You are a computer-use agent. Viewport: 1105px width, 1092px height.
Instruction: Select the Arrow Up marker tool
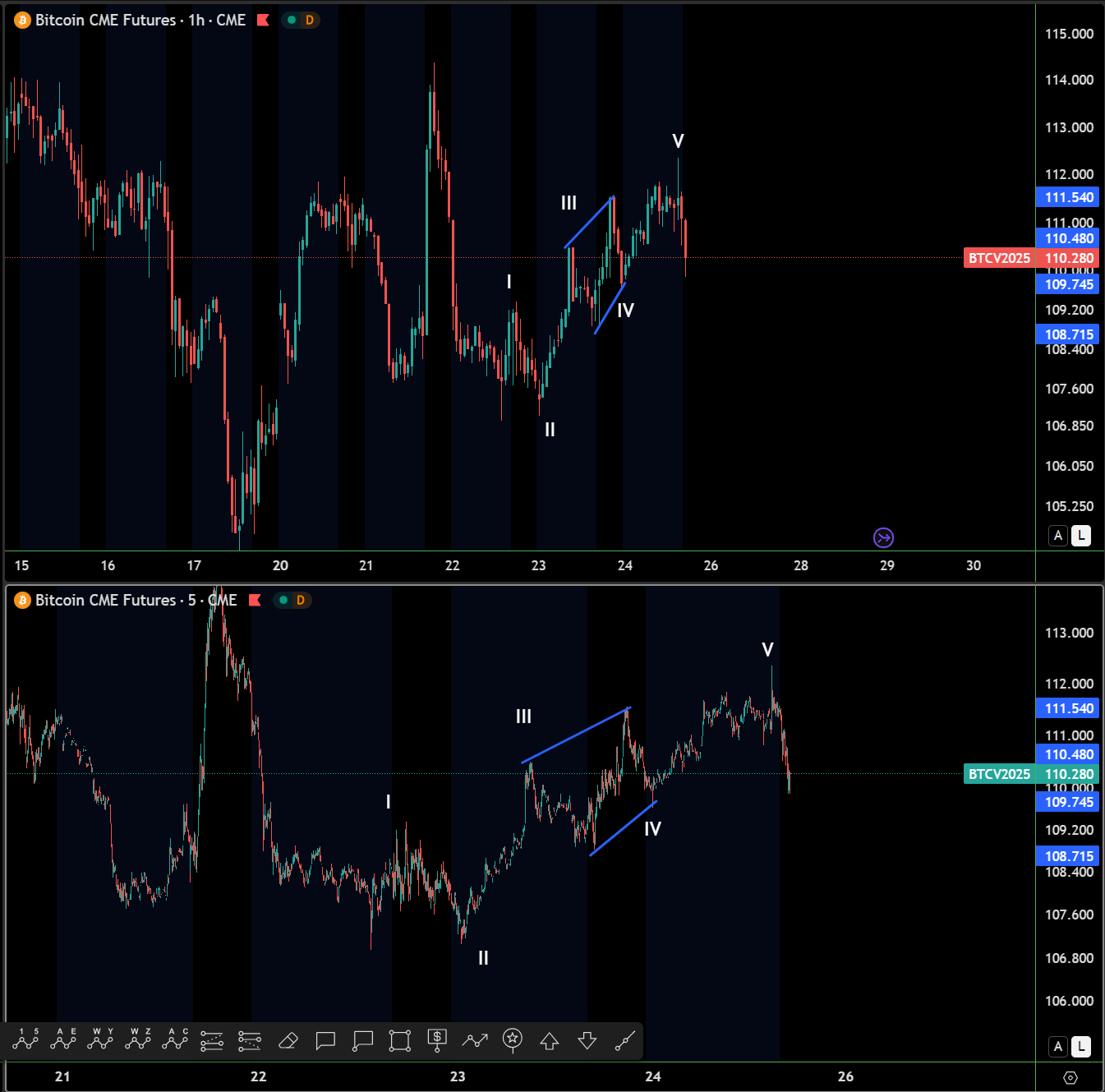pos(550,1041)
